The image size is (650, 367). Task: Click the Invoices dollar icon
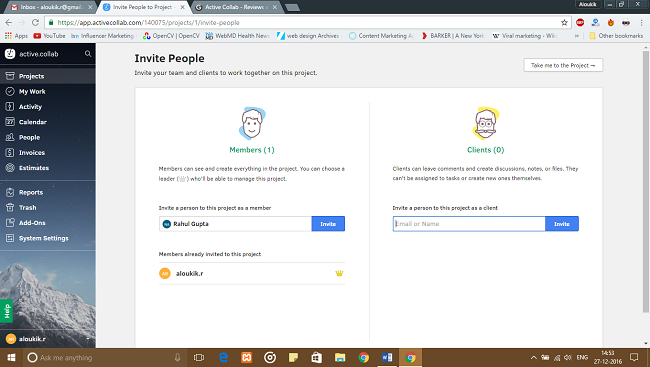pyautogui.click(x=10, y=153)
